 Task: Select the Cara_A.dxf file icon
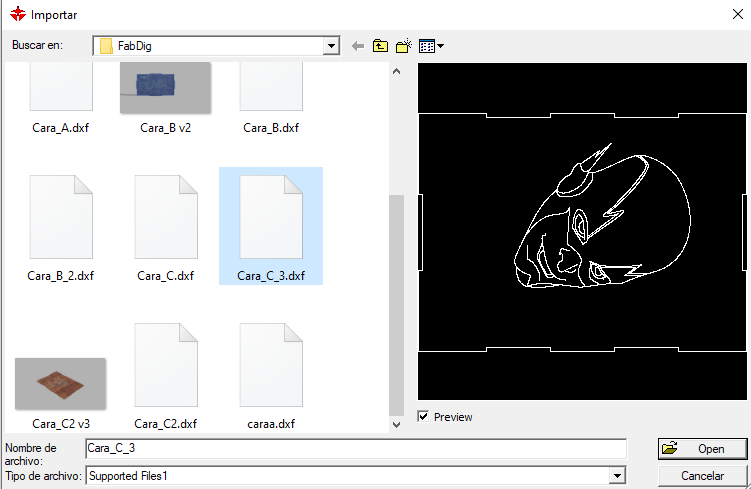pos(61,86)
